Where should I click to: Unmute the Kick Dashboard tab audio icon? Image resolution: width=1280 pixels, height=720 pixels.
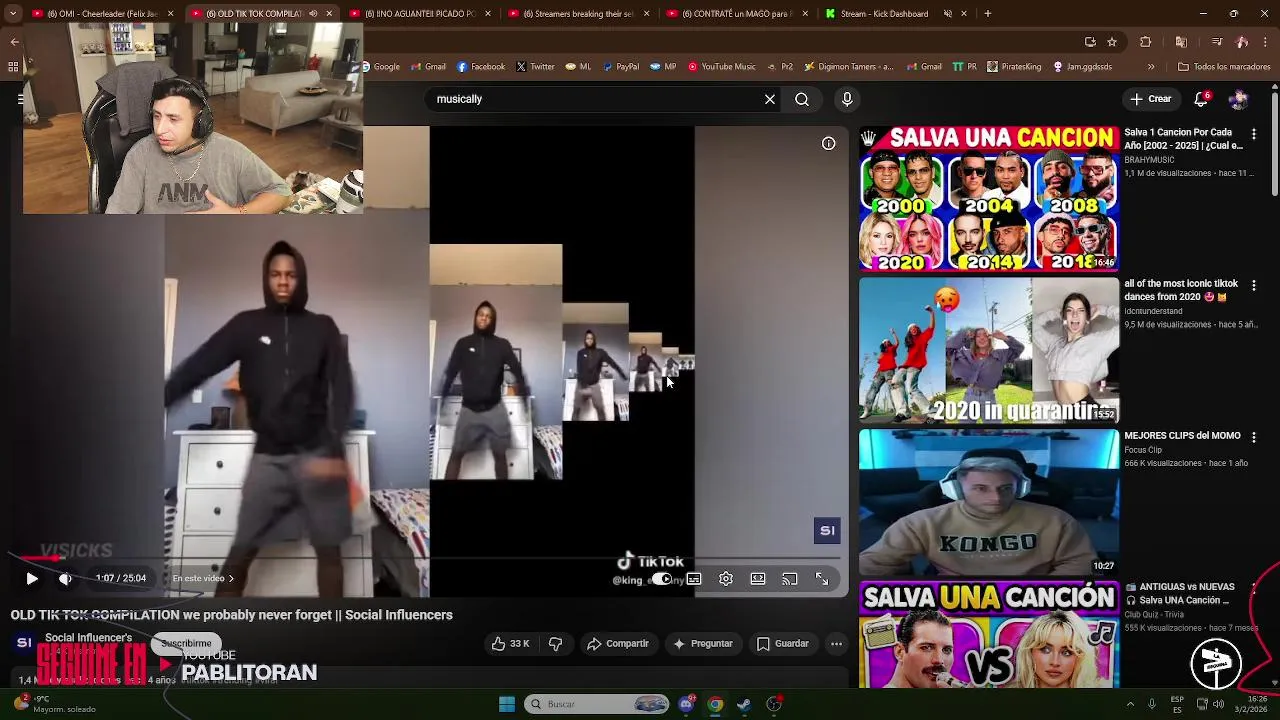(x=948, y=14)
